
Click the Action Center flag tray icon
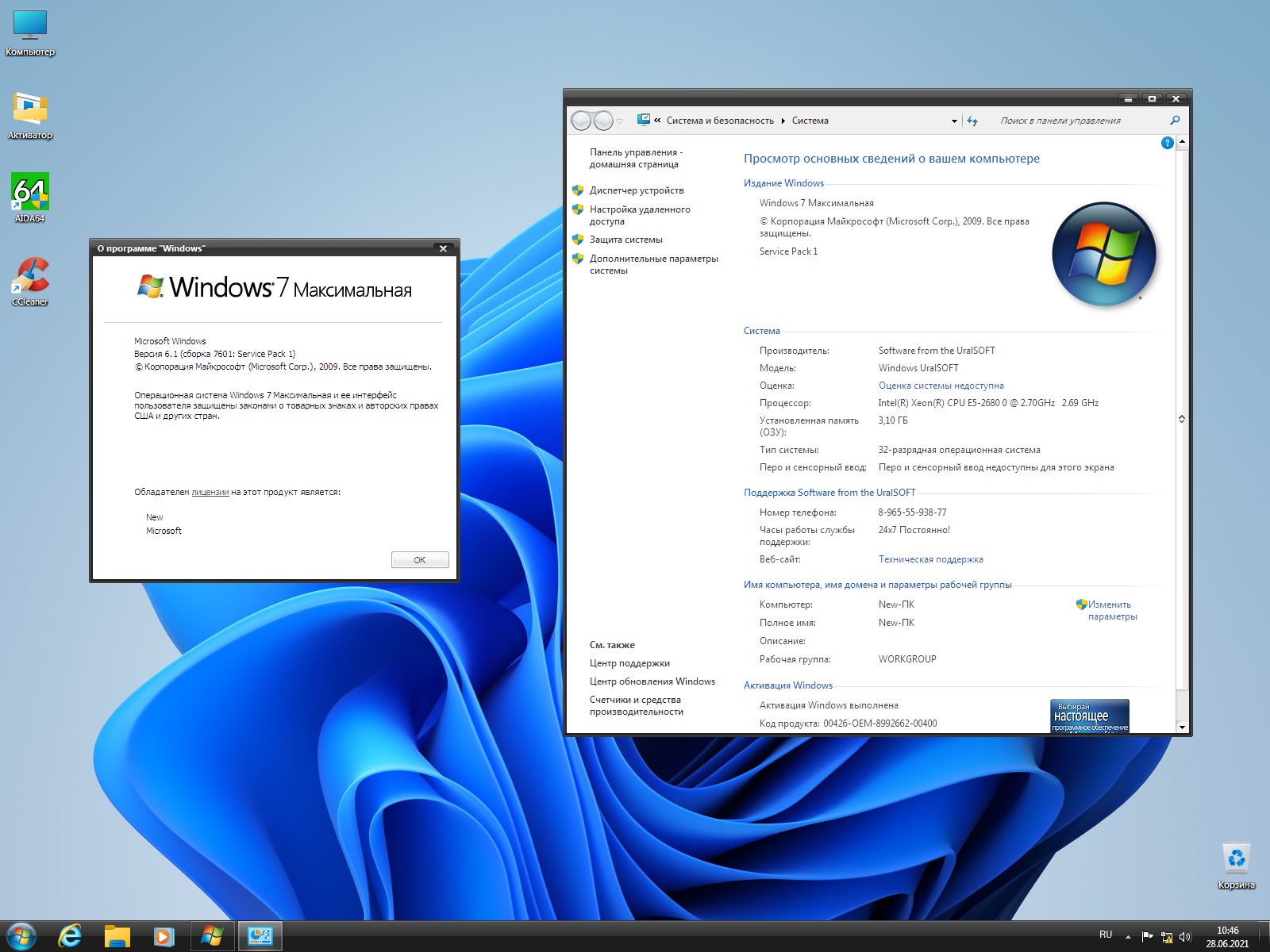(x=1147, y=936)
